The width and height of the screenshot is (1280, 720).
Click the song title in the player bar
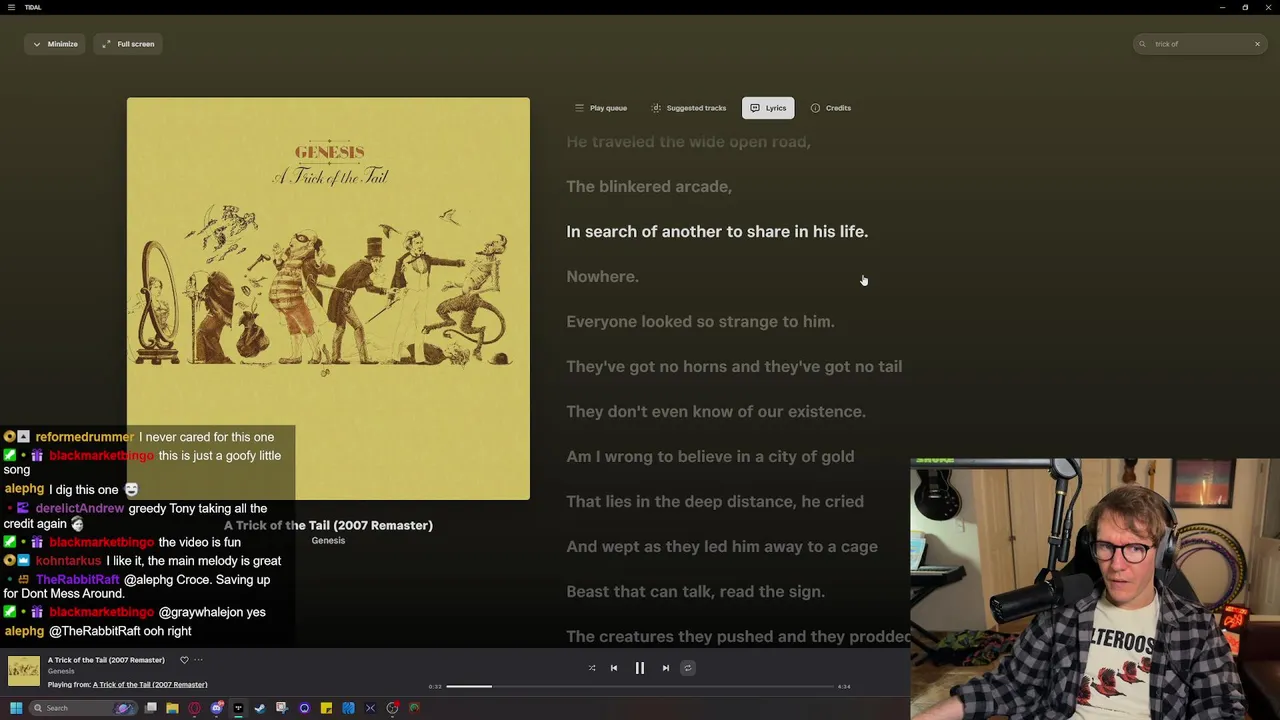(106, 660)
